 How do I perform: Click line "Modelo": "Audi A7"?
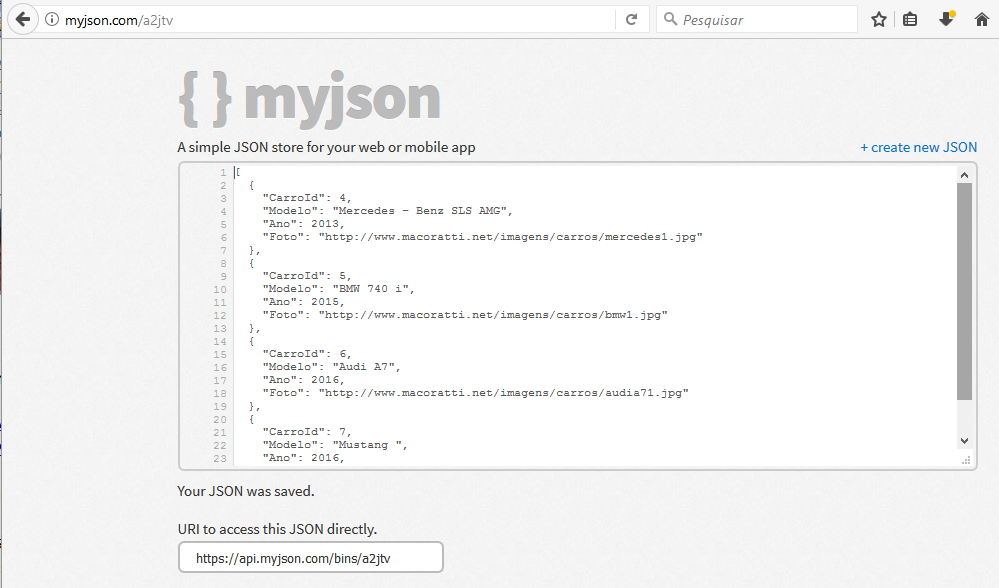[x=331, y=367]
